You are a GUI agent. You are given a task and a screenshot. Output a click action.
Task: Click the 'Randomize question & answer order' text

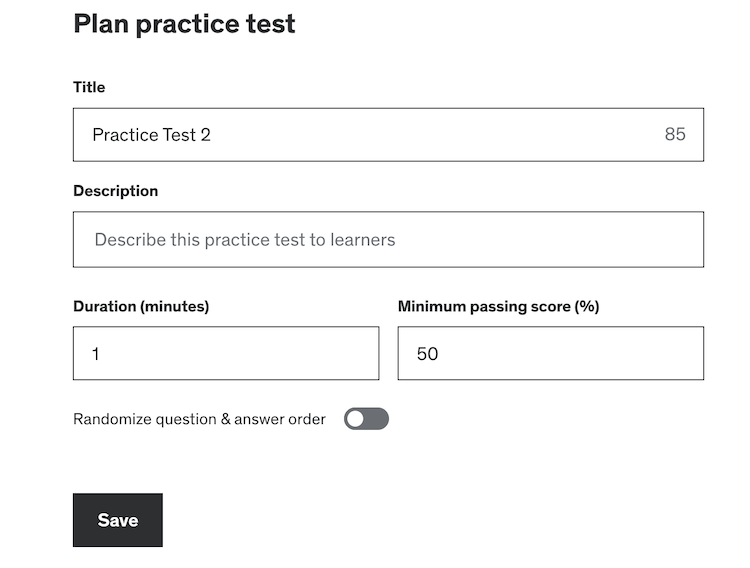199,419
